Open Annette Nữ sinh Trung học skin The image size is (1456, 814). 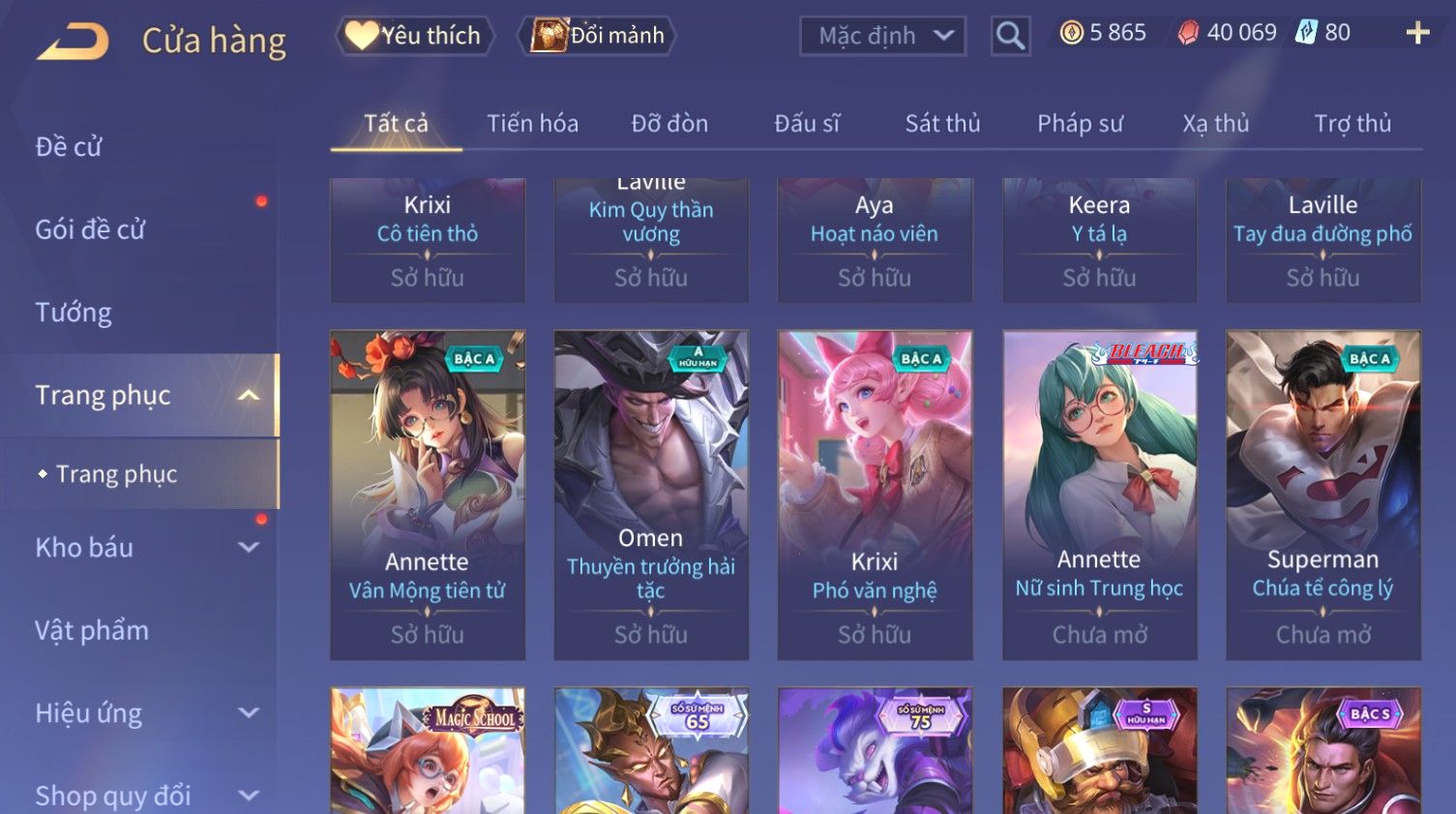(1099, 496)
